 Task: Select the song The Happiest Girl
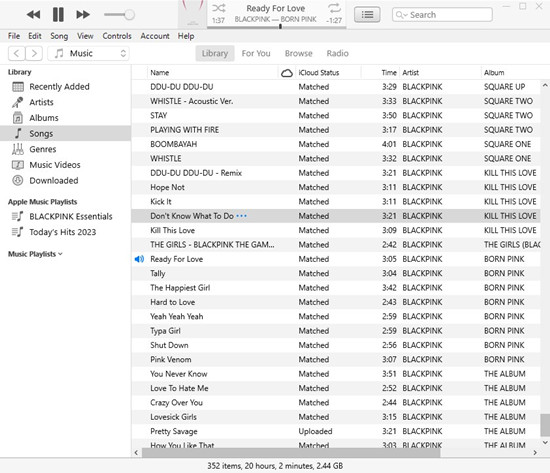pos(336,288)
